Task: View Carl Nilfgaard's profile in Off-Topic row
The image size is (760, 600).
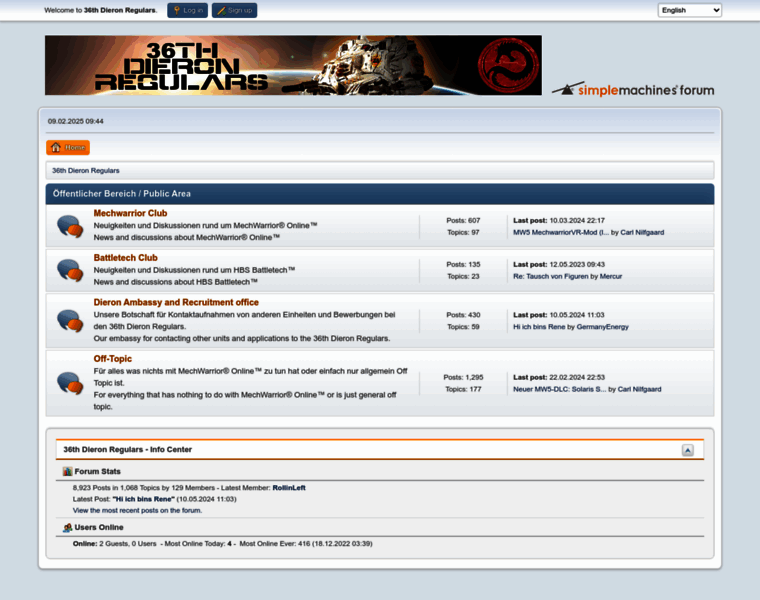Action: click(639, 389)
